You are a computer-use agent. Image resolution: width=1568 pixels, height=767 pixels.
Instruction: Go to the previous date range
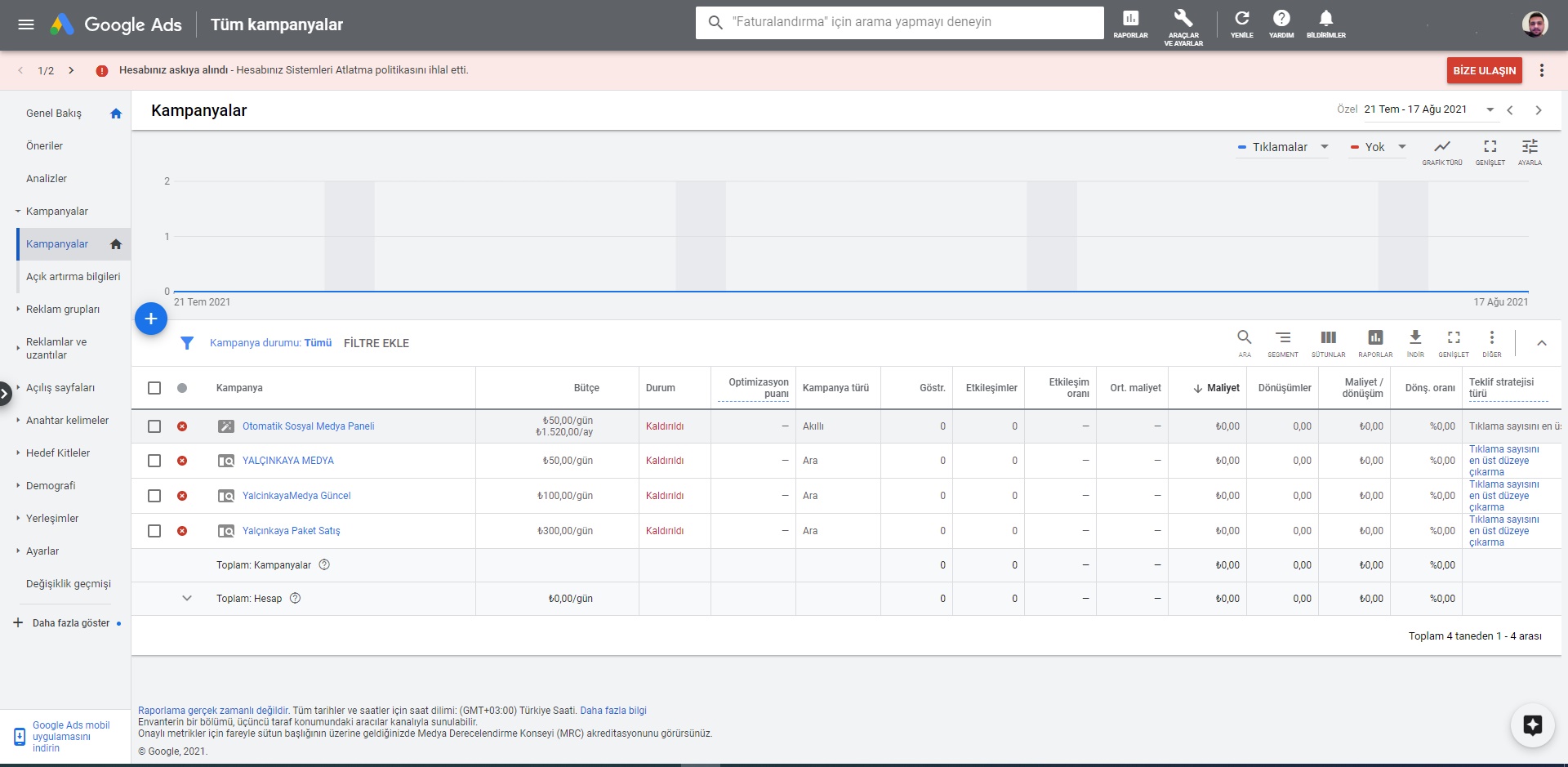(x=1510, y=110)
